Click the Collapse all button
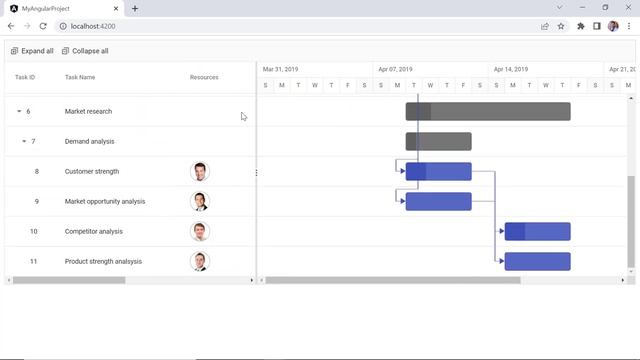Image resolution: width=640 pixels, height=360 pixels. click(85, 51)
